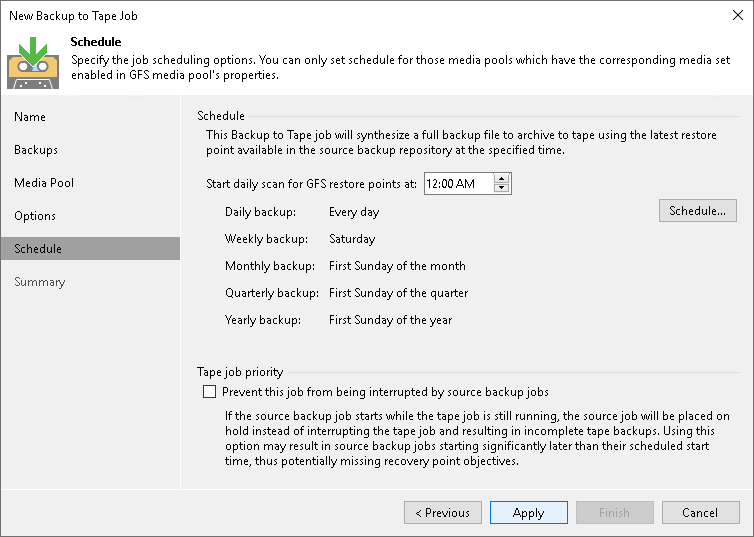Screen dimensions: 754x537
Task: Decrease the daily scan time value
Action: (x=502, y=188)
